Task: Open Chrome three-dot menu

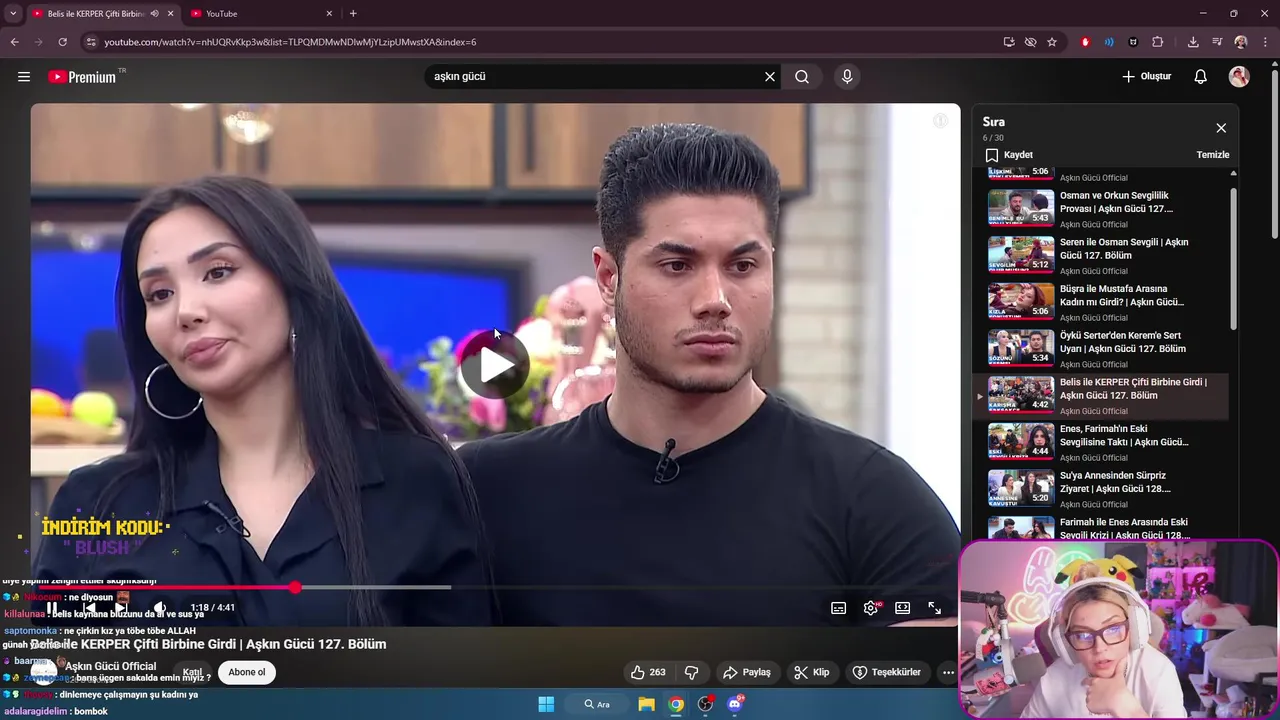Action: tap(1264, 42)
